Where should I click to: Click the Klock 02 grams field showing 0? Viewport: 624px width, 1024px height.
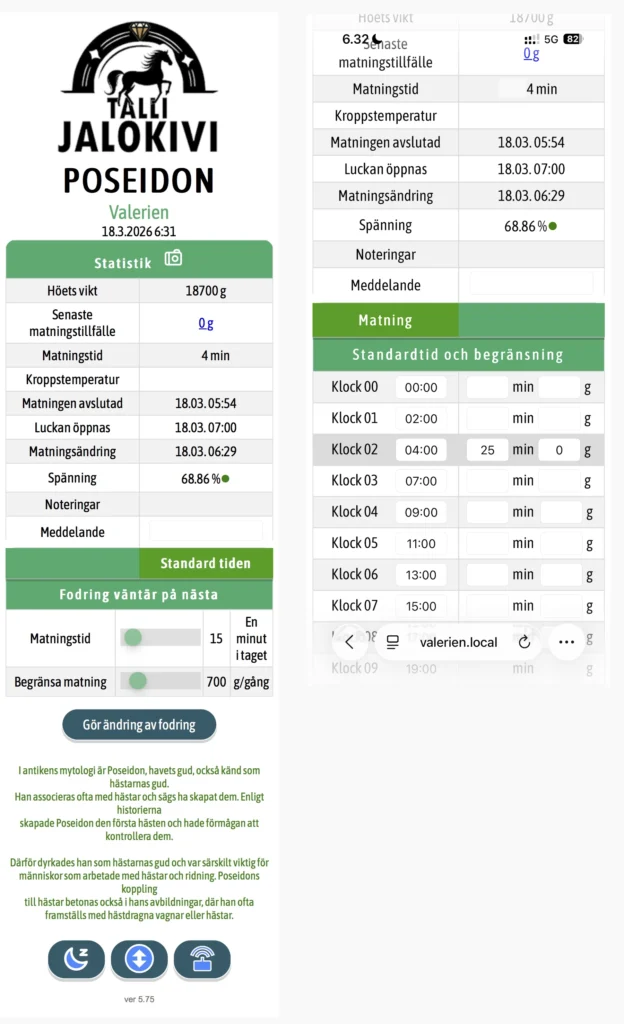(559, 450)
